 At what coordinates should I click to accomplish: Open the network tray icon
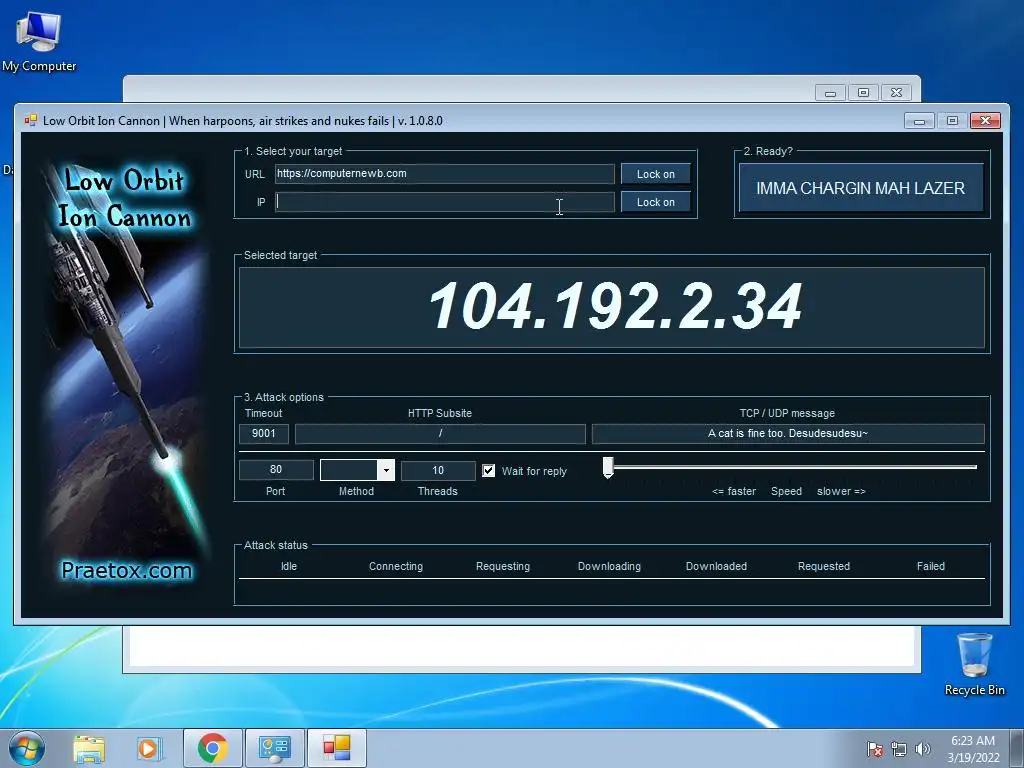tap(899, 749)
